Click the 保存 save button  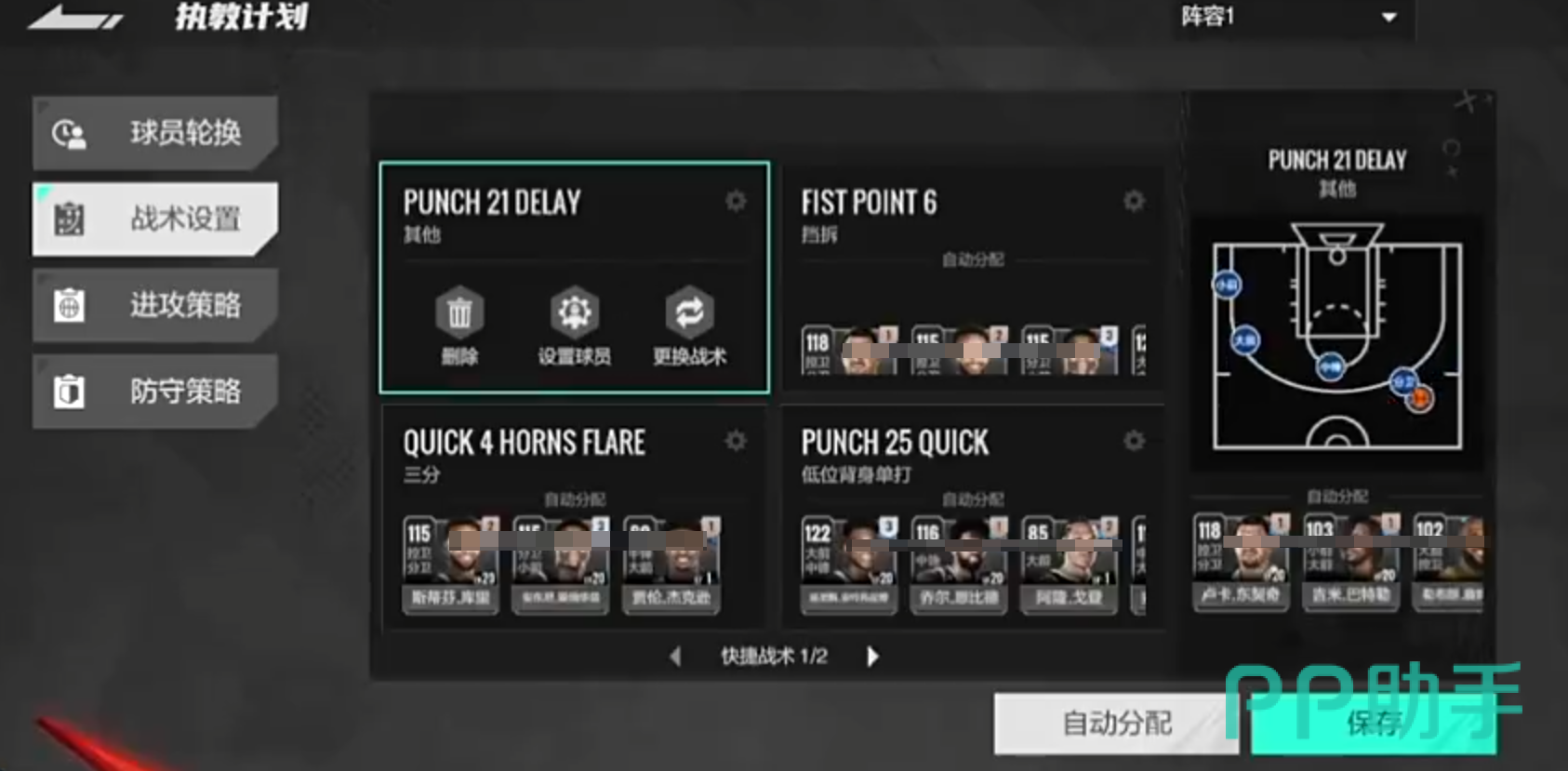click(1374, 724)
